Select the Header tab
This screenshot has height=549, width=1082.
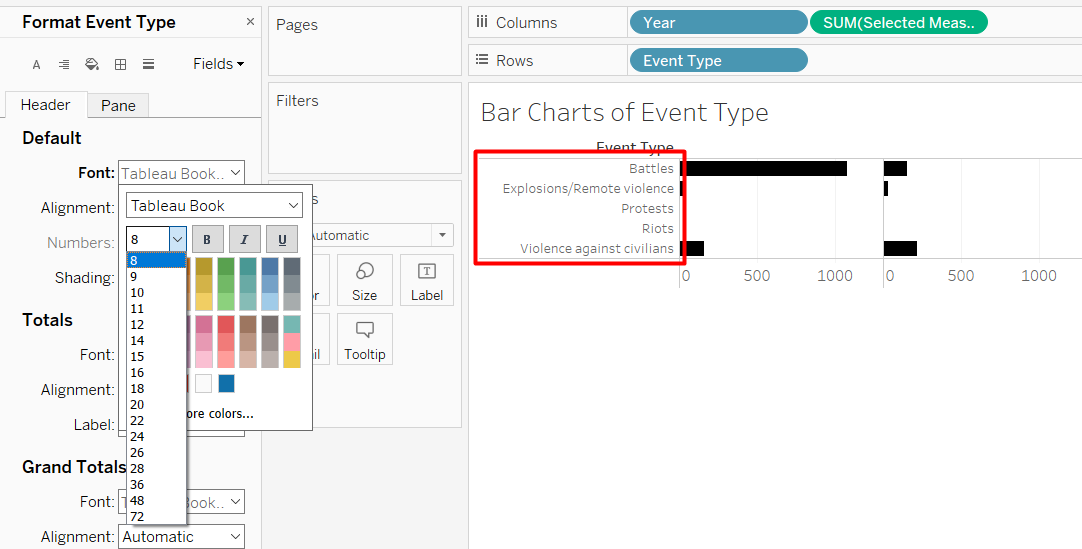[46, 105]
